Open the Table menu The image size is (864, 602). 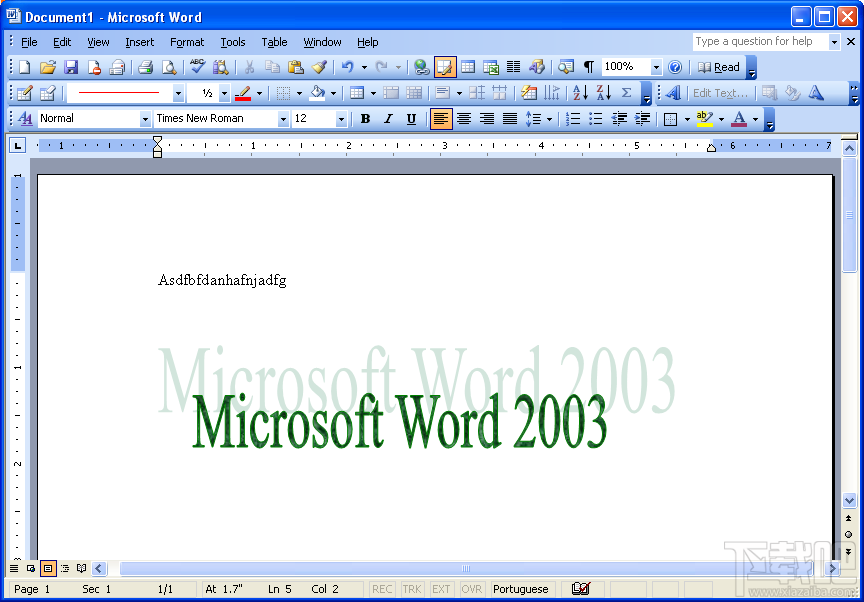point(274,42)
